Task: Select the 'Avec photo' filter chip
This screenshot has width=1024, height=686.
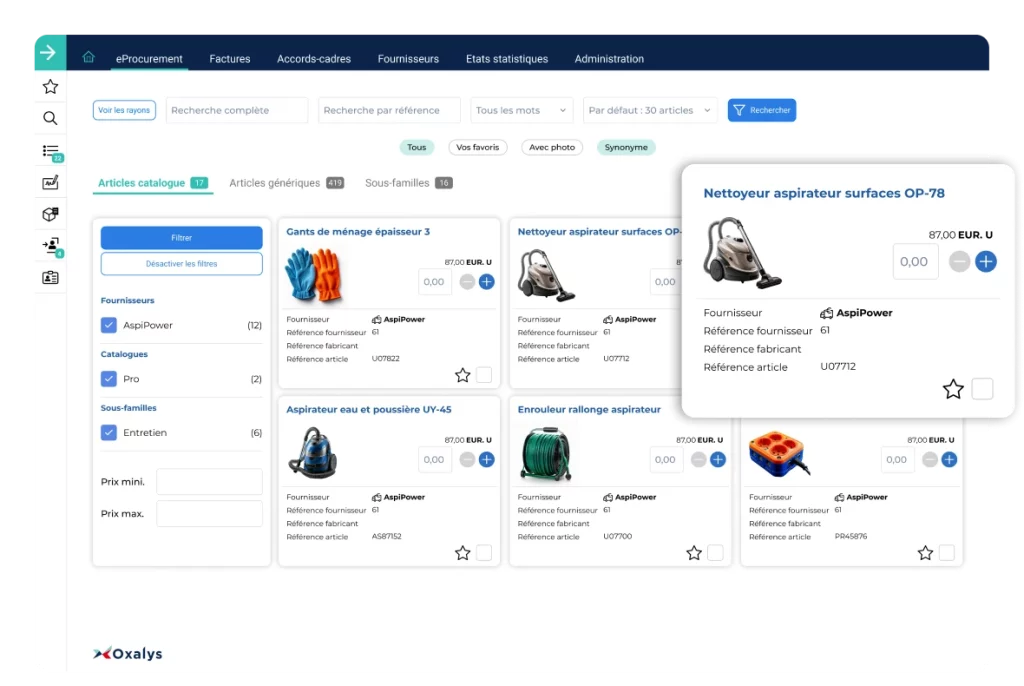Action: tap(552, 148)
